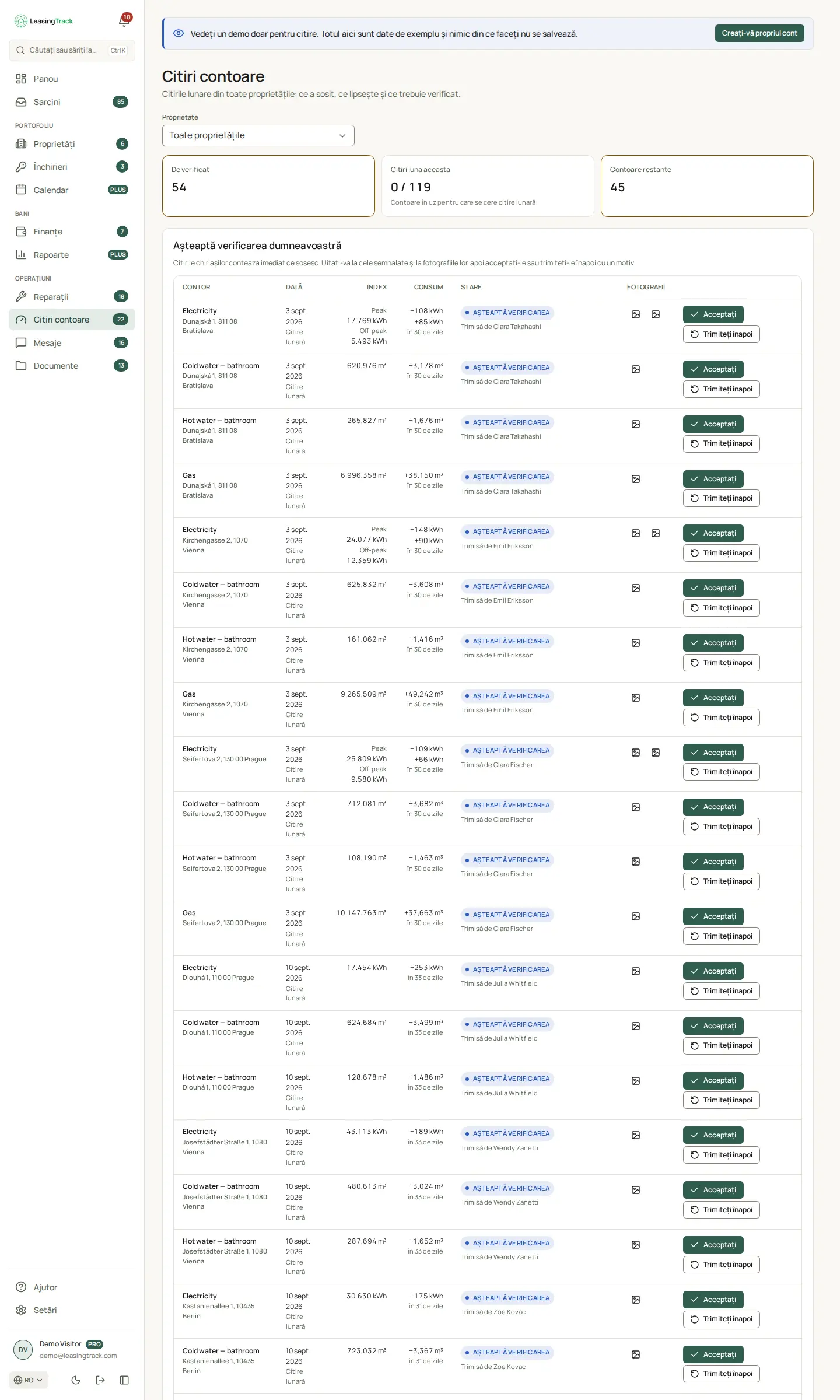Open the Rapoarte section
The height and width of the screenshot is (1400, 840).
coord(72,255)
